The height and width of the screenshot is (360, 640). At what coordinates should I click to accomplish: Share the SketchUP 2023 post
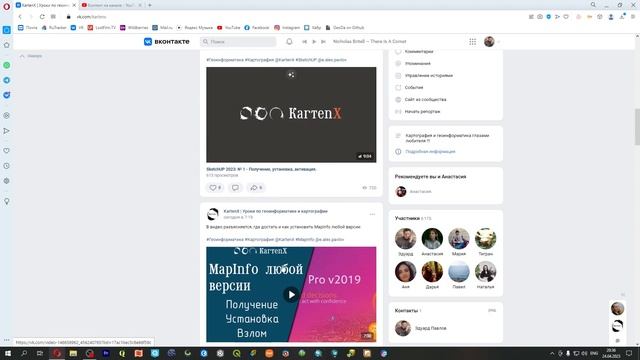(256, 187)
